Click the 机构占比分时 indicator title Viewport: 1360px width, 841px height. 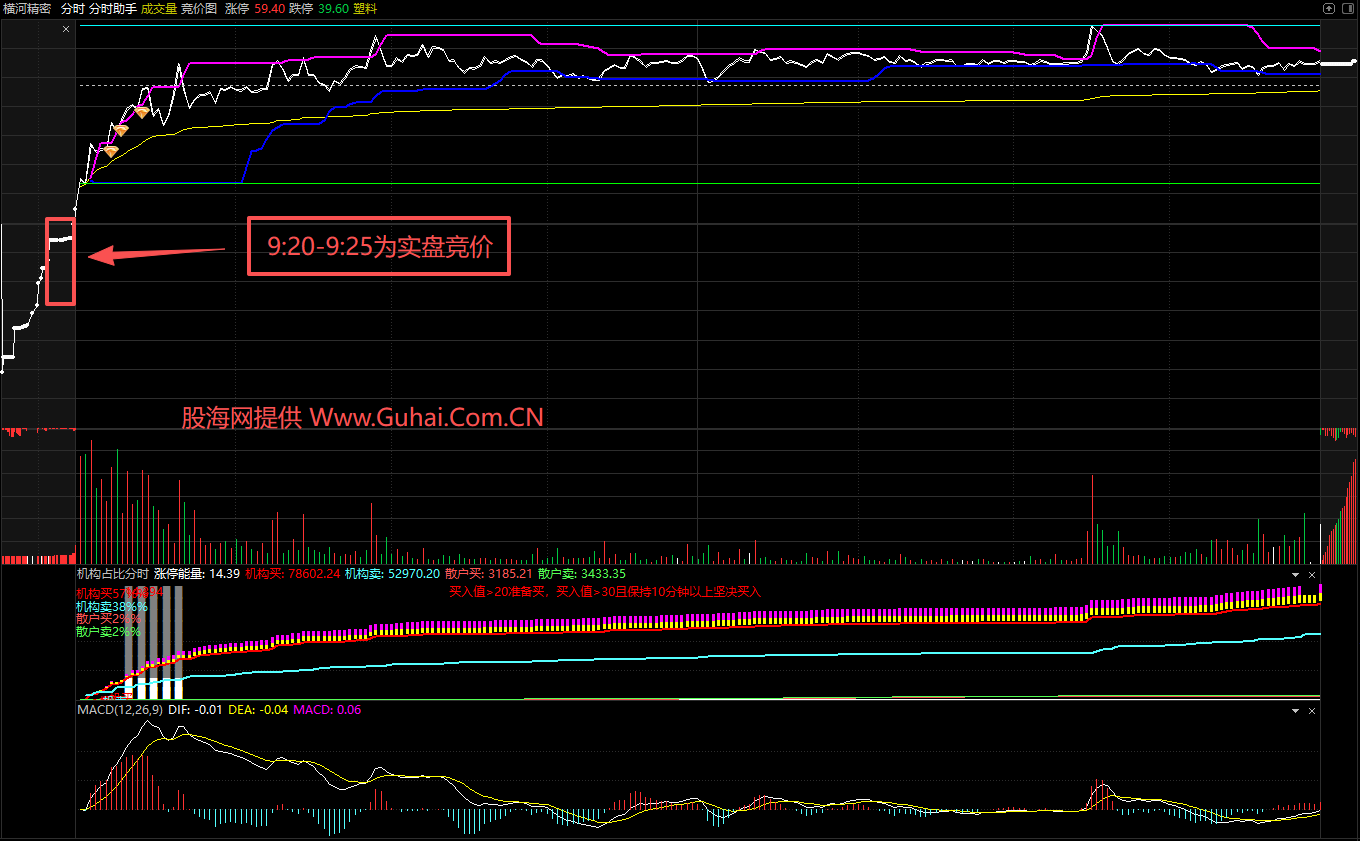pyautogui.click(x=112, y=574)
